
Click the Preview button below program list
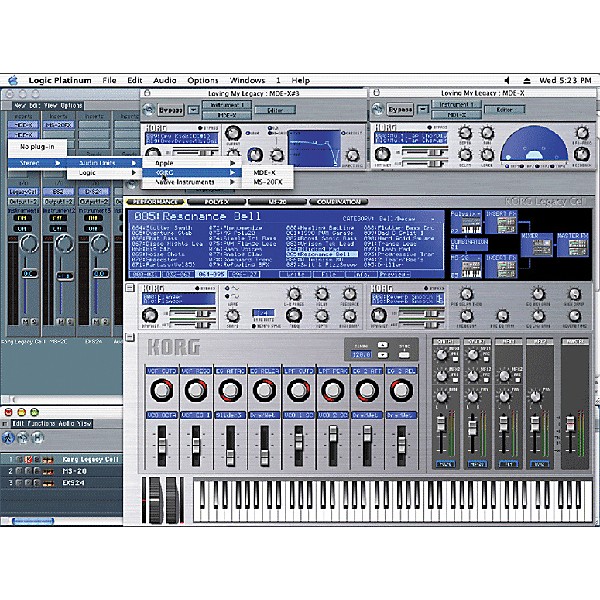pyautogui.click(x=395, y=274)
